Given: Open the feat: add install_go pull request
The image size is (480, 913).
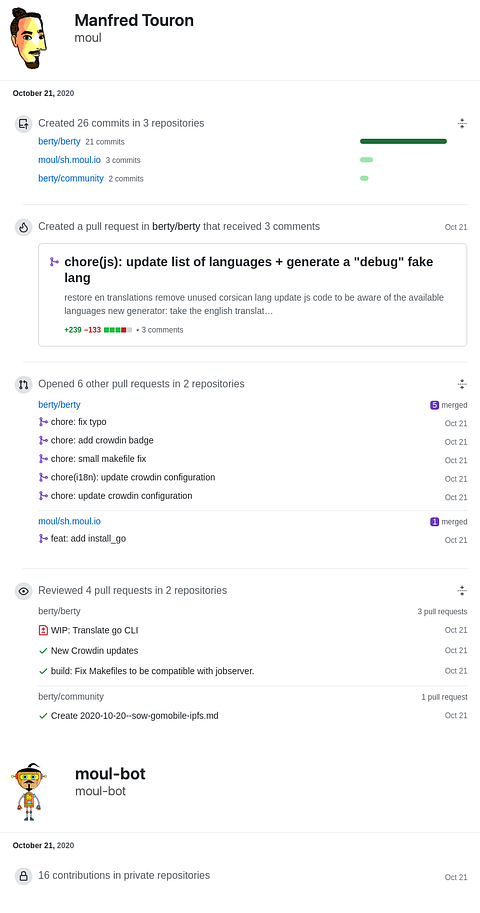Looking at the screenshot, I should pyautogui.click(x=88, y=539).
